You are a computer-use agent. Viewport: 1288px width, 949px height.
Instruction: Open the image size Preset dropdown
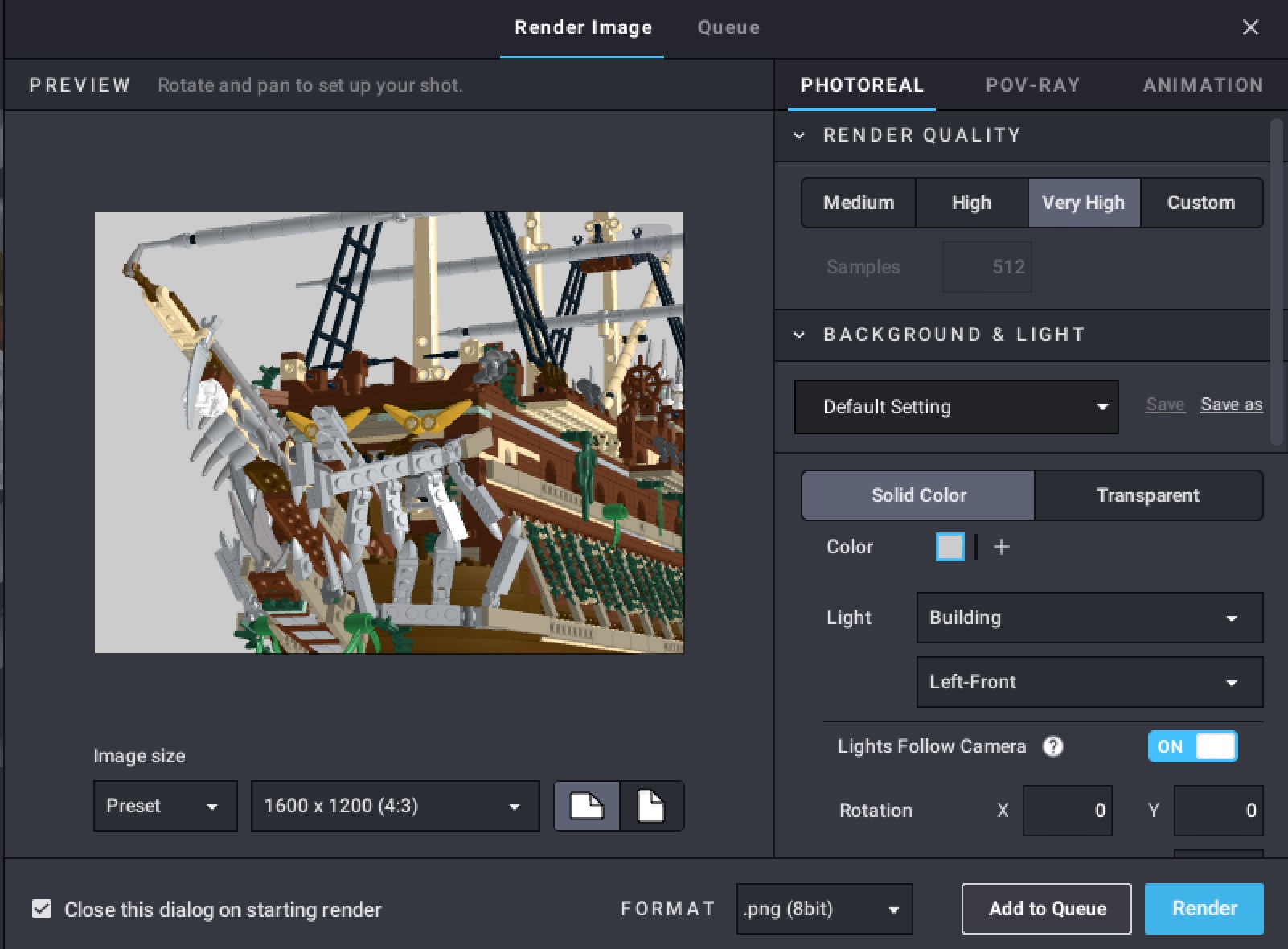click(166, 806)
